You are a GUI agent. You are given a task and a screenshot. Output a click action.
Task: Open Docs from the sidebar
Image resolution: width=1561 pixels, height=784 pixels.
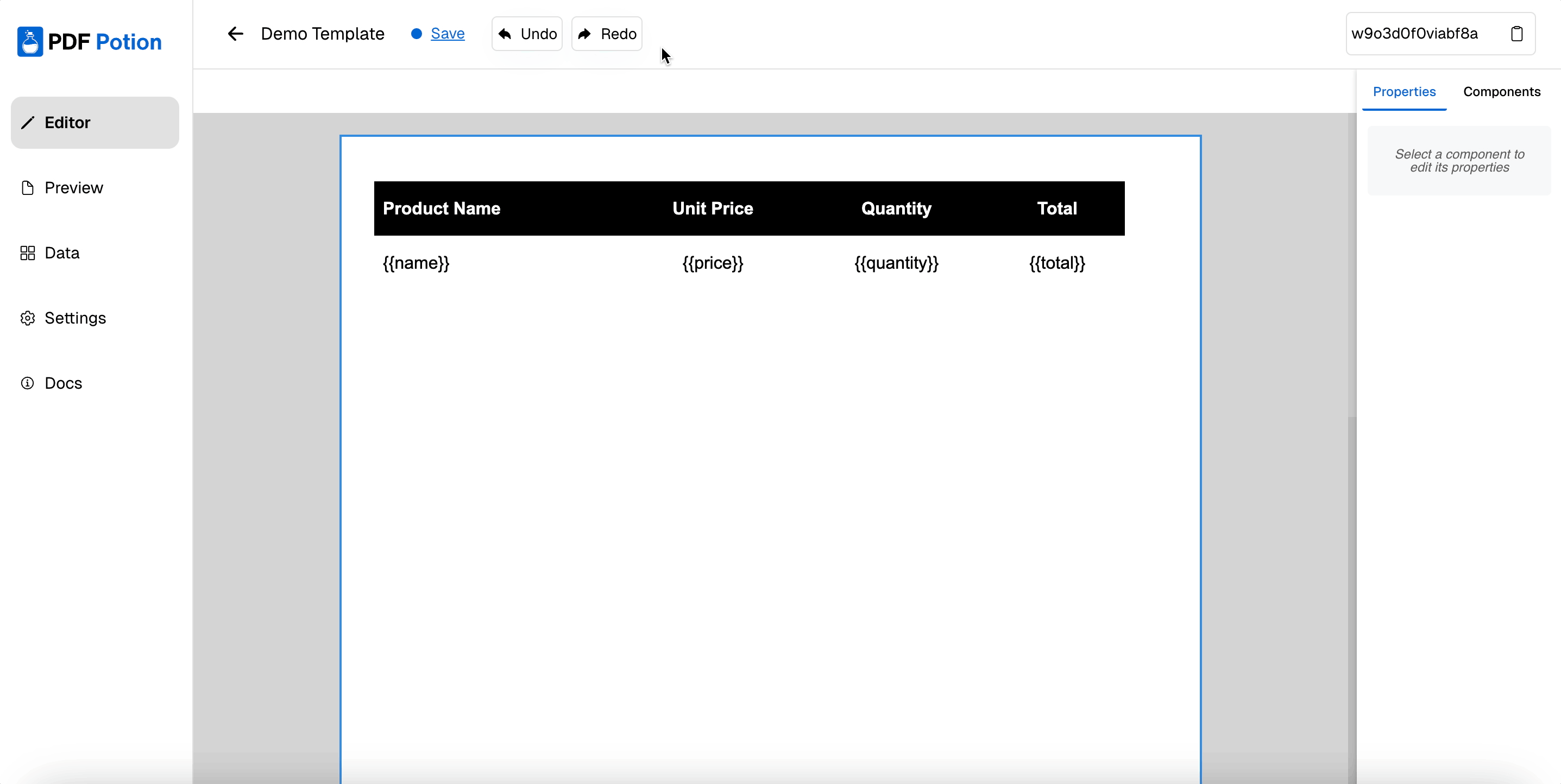click(63, 383)
